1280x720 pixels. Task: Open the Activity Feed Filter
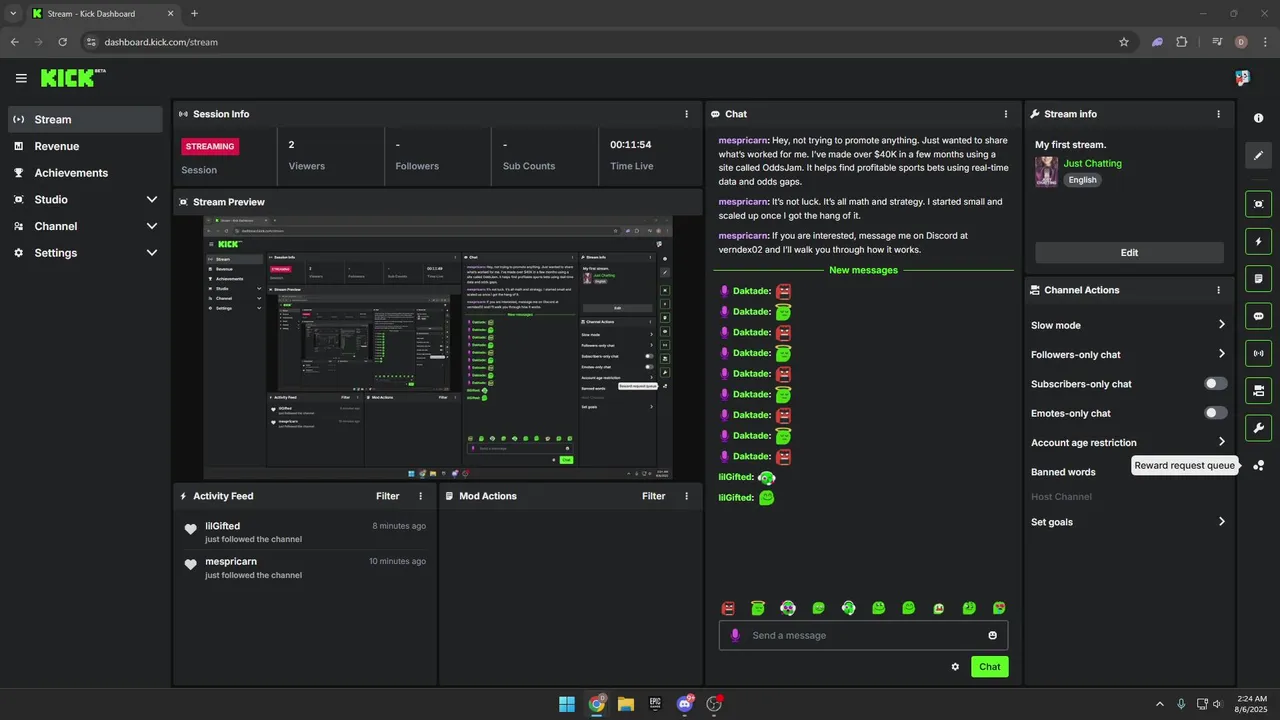(387, 496)
